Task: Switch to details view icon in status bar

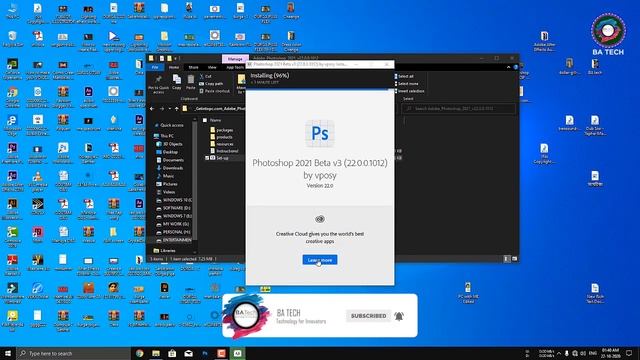Action: [x=507, y=259]
